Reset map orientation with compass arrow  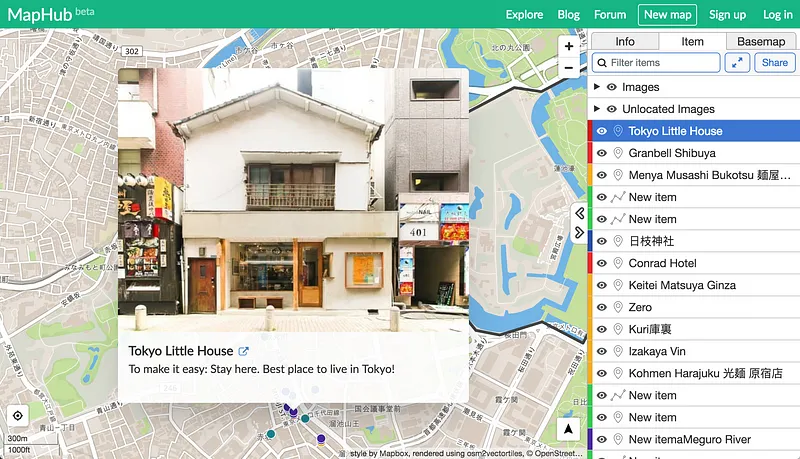click(569, 429)
